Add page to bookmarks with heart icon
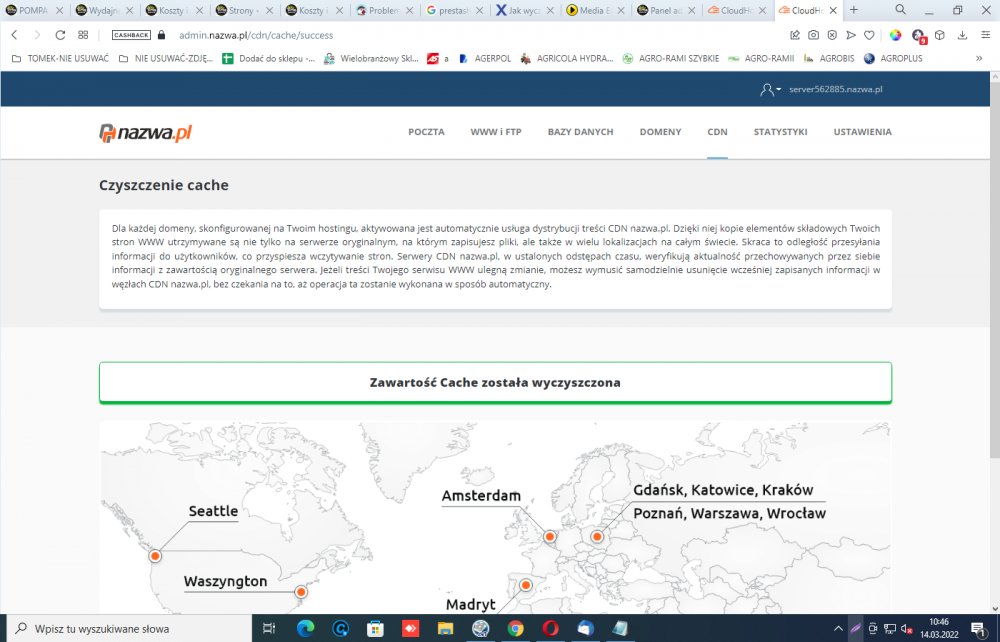The width and height of the screenshot is (1000, 642). (x=869, y=35)
